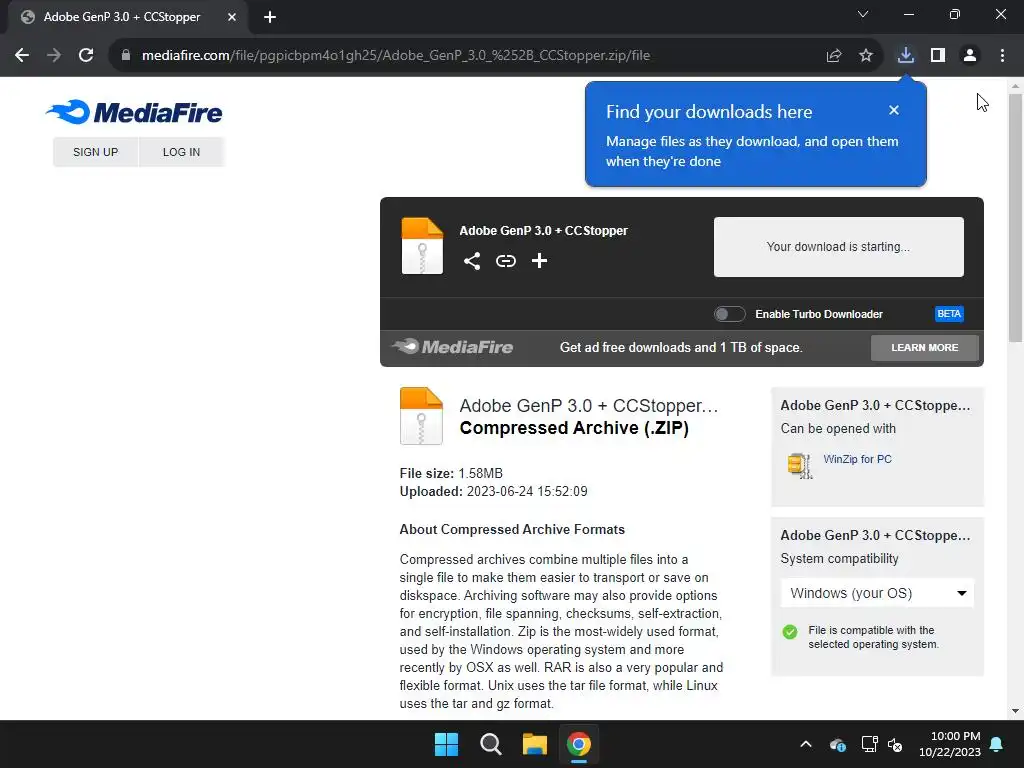Click the LOG IN button

click(182, 152)
